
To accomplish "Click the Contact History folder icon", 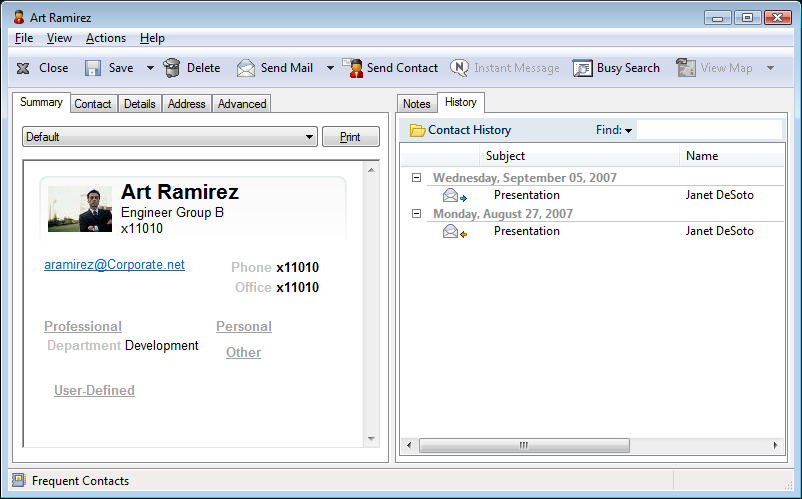I will tap(417, 130).
